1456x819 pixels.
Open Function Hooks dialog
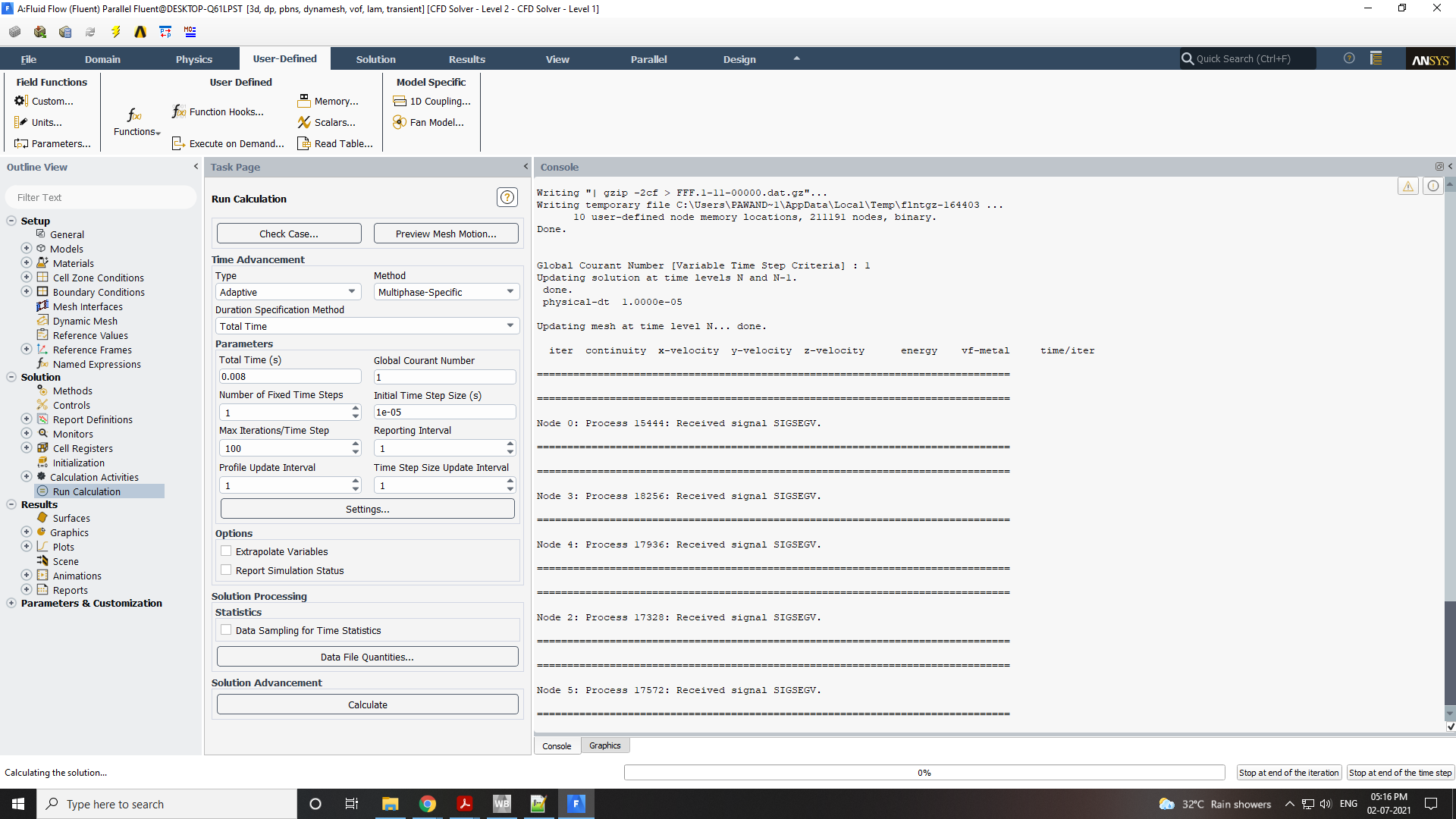pyautogui.click(x=218, y=111)
